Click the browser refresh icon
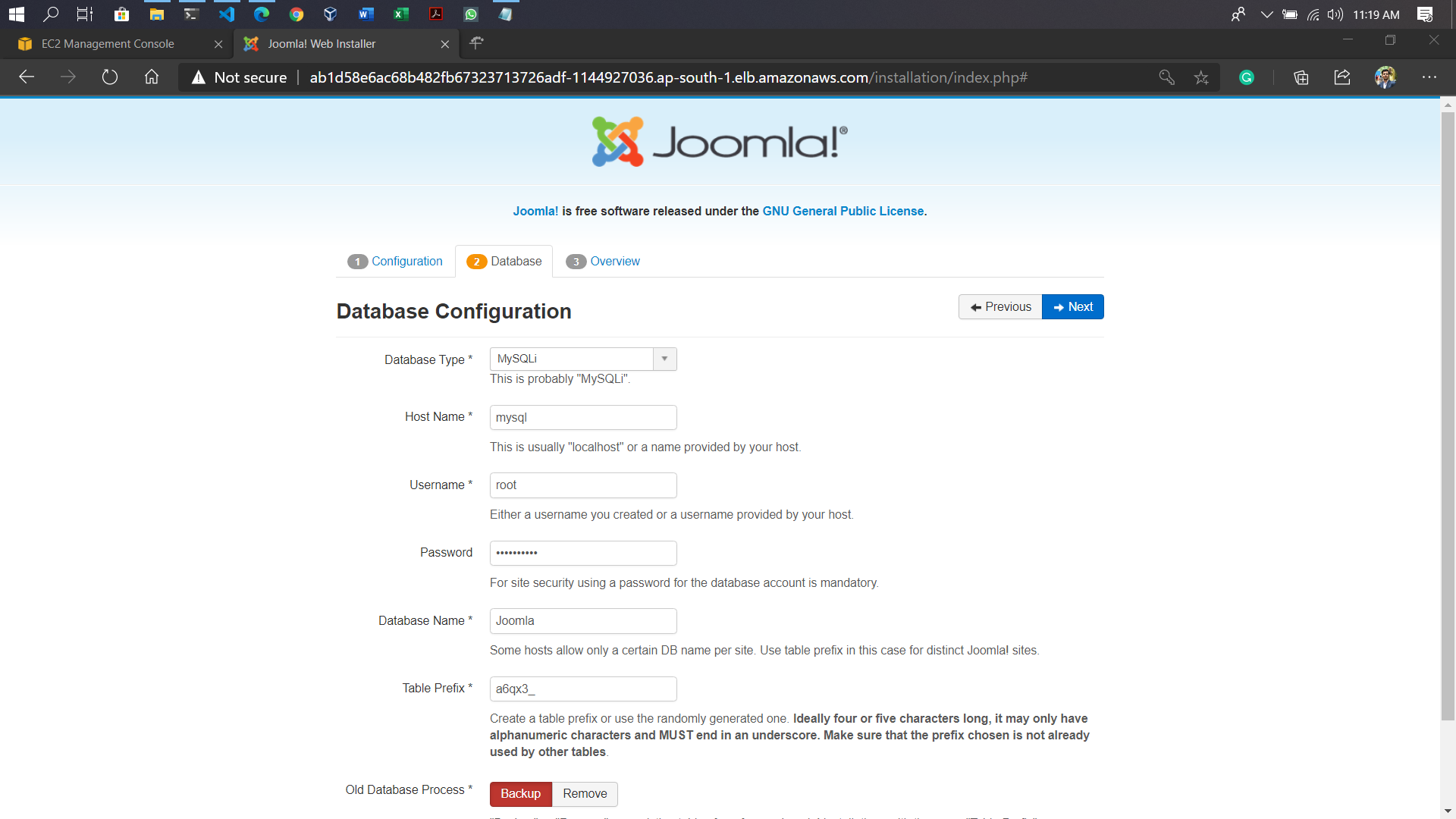Screen dimensions: 1456x819 pos(110,77)
